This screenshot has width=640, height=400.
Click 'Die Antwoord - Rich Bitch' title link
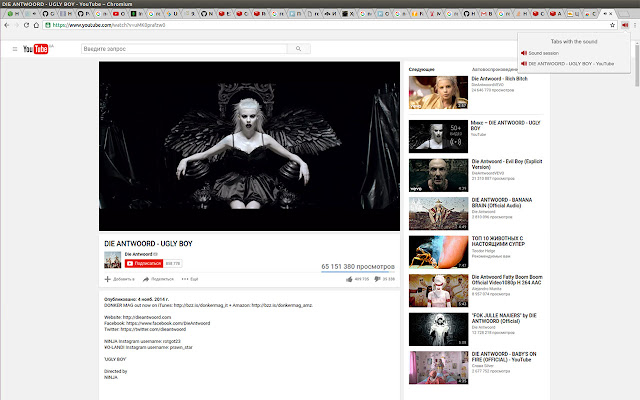coord(500,79)
